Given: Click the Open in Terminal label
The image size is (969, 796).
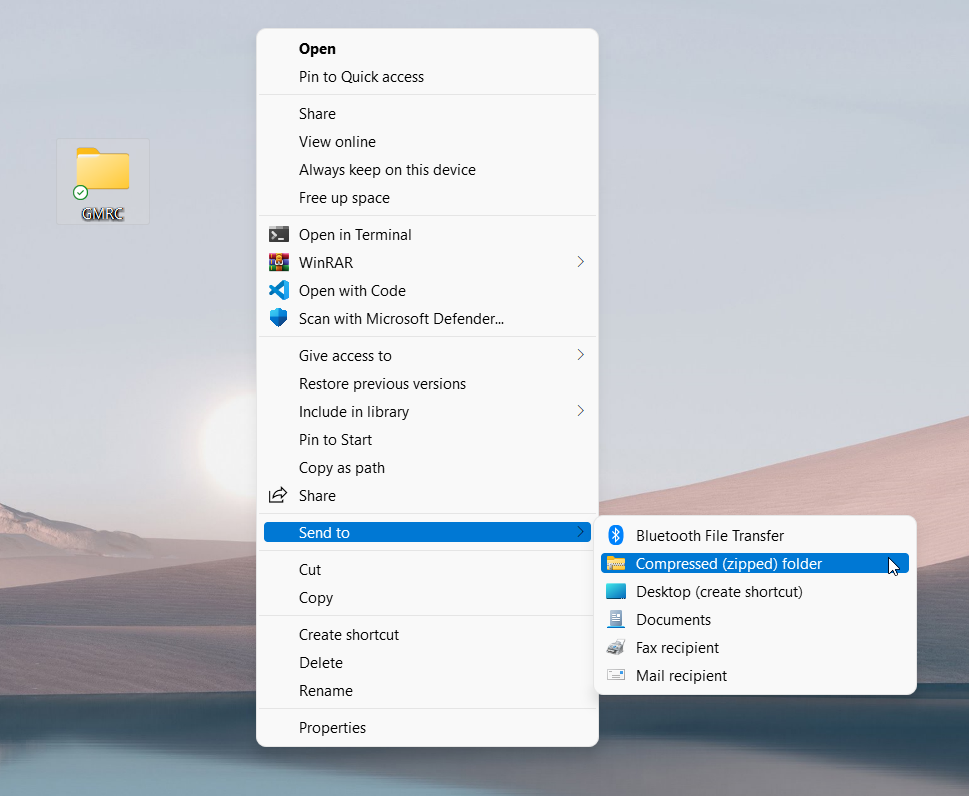Looking at the screenshot, I should tap(355, 235).
